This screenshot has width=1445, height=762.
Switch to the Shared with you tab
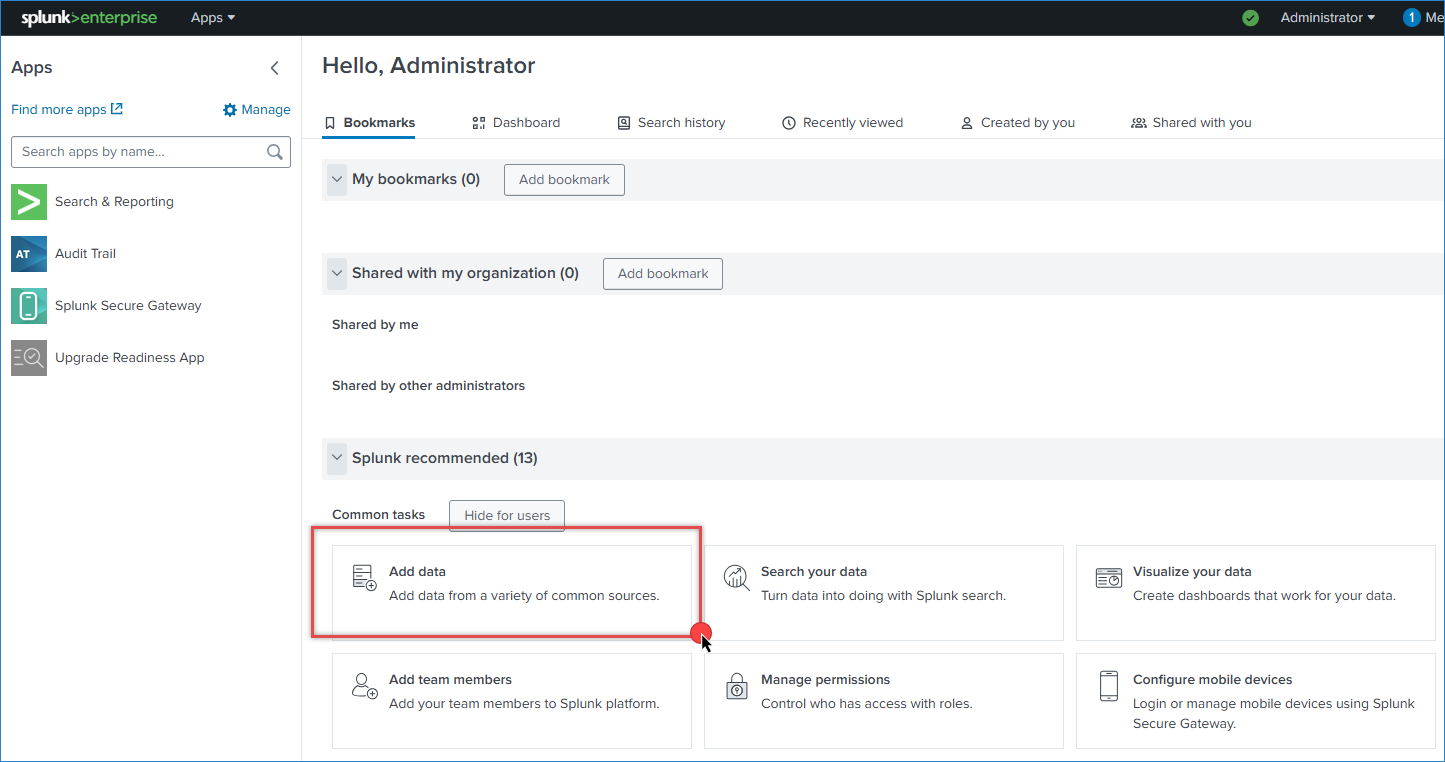tap(1191, 123)
